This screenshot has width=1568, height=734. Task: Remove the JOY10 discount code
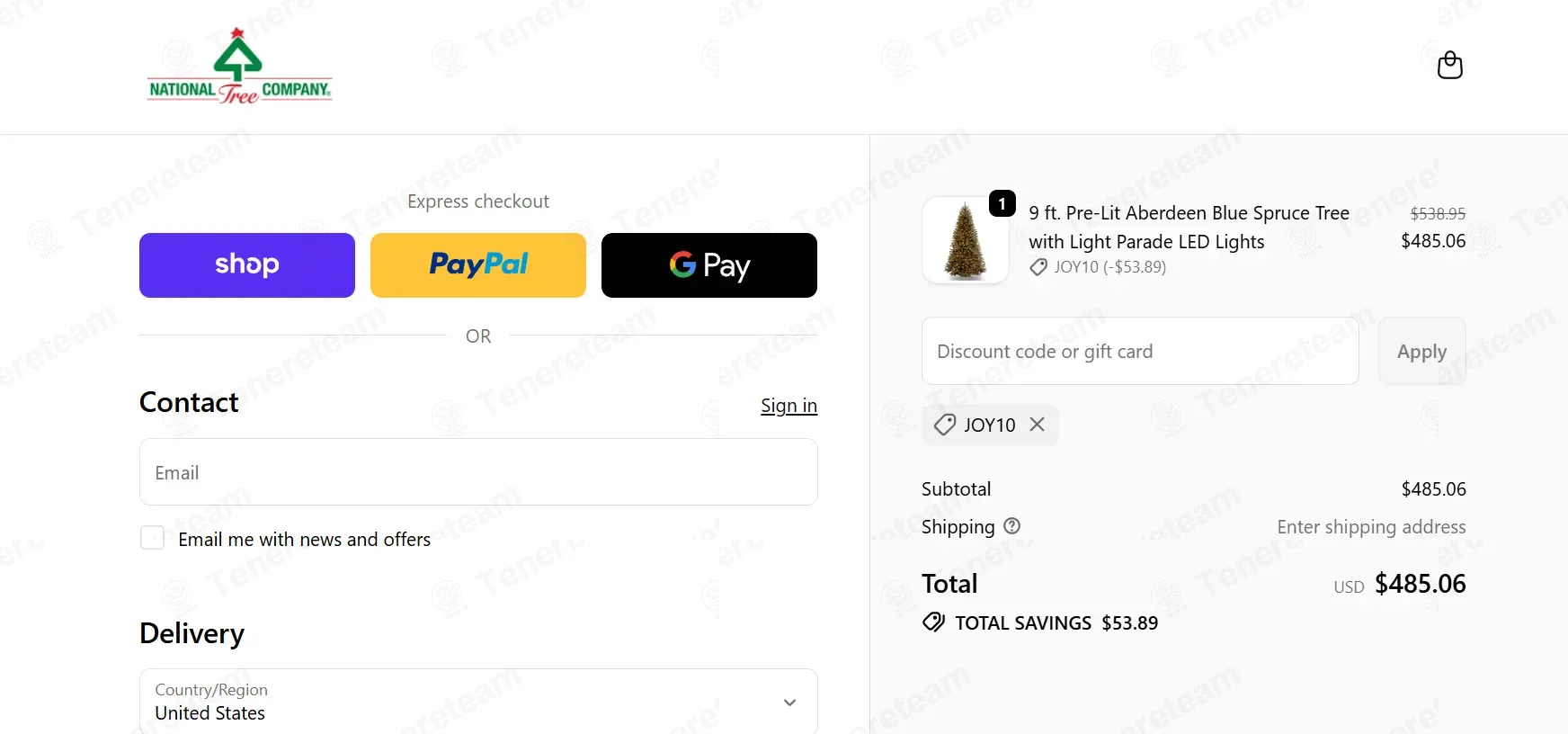pyautogui.click(x=1038, y=425)
